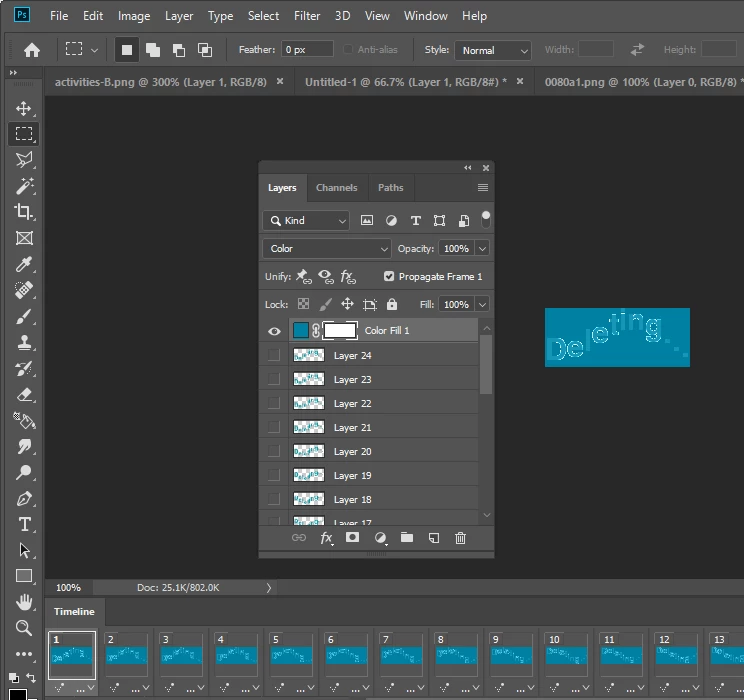Select the Smudge tool

(24, 447)
